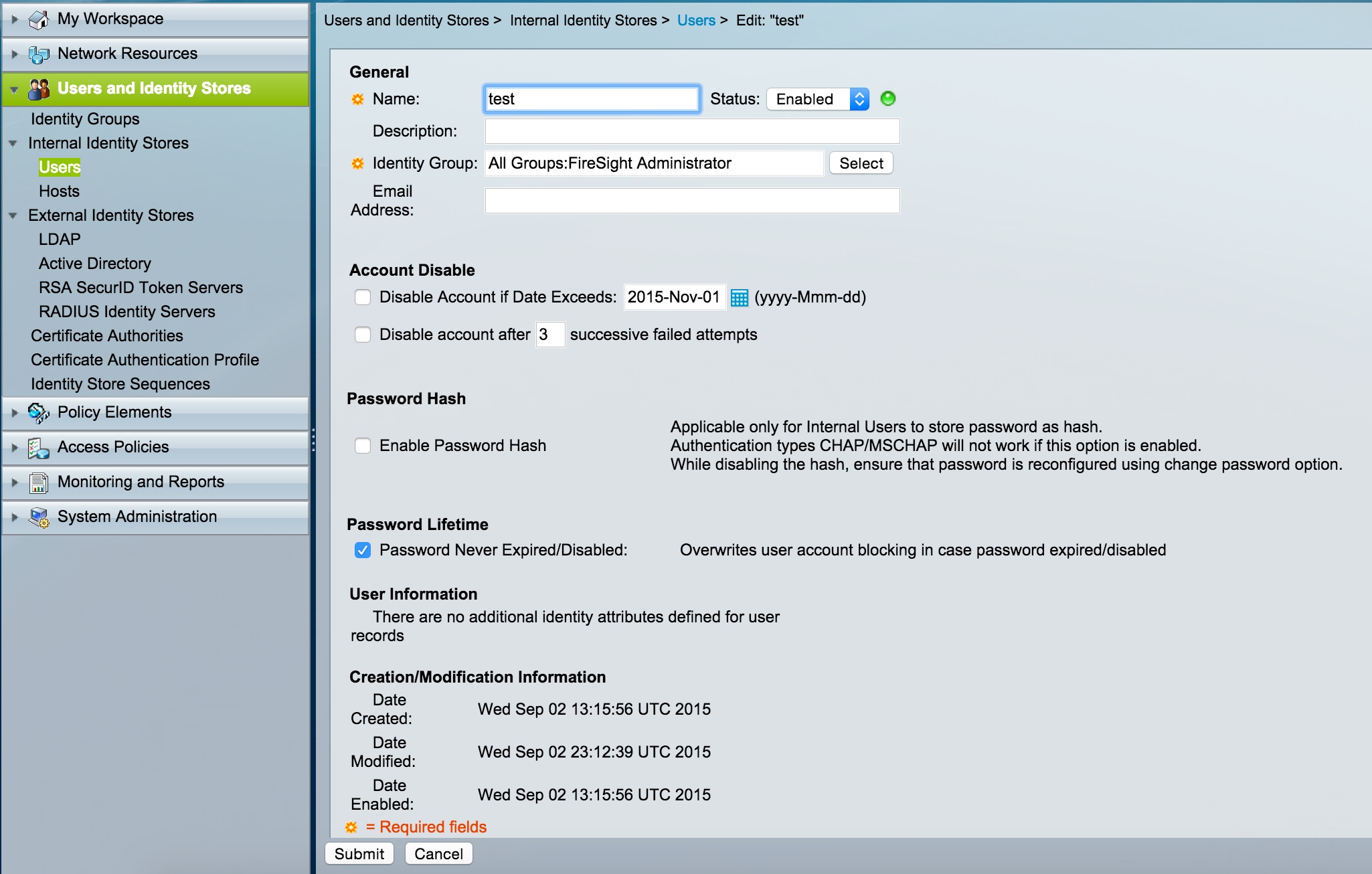The width and height of the screenshot is (1372, 874).
Task: Collapse Users and Identity Stores section arrow
Action: [14, 90]
